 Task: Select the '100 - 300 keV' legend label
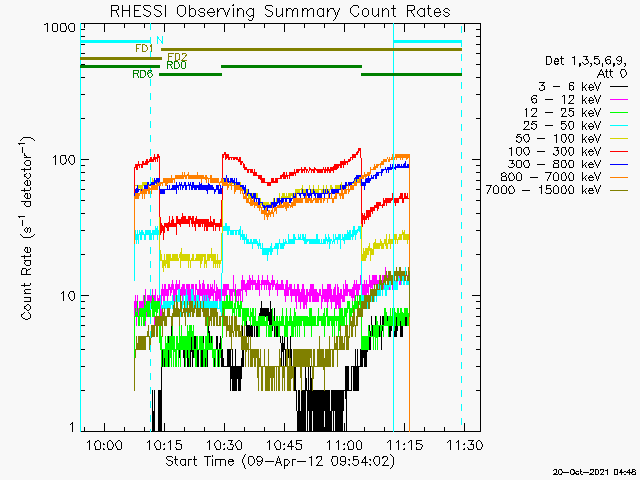tap(555, 151)
